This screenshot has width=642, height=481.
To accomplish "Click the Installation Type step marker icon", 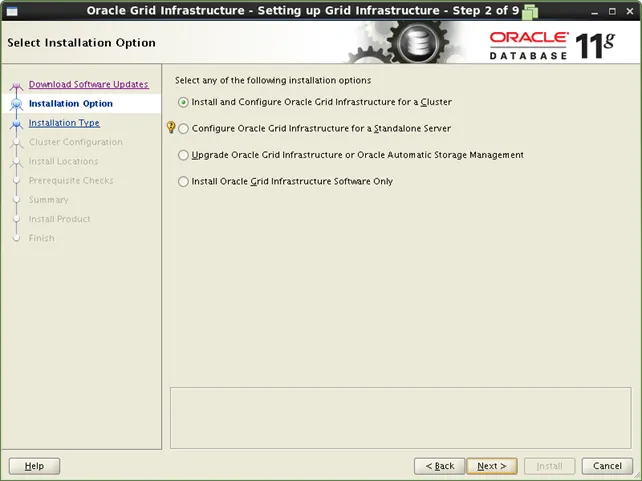I will 15,124.
